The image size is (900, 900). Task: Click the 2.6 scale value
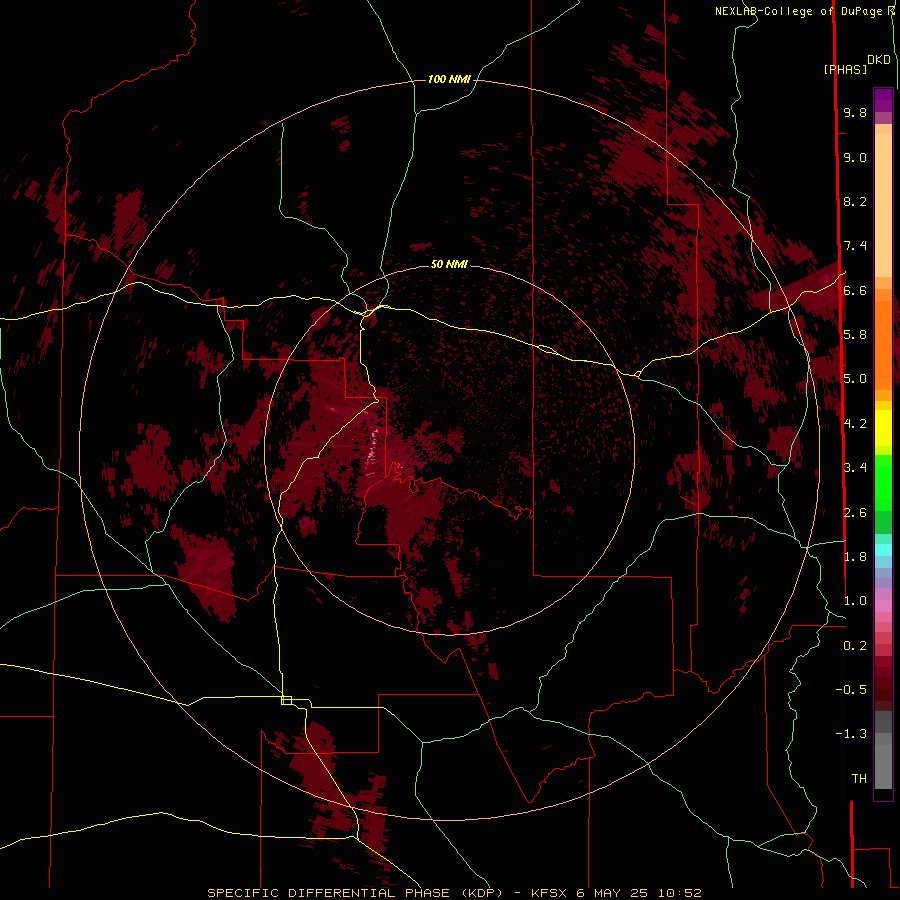coord(855,513)
